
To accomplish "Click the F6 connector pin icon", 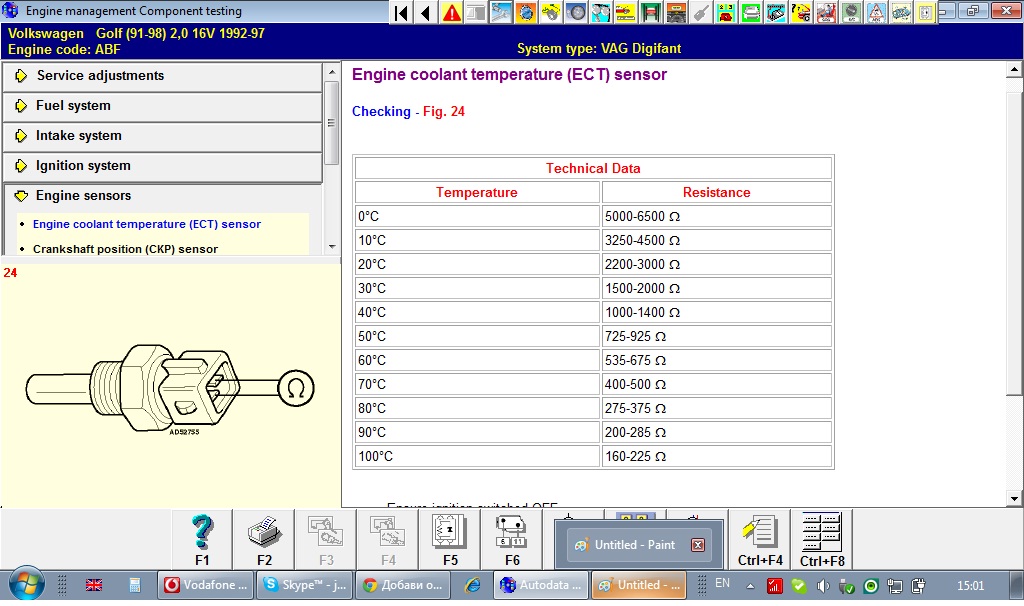I will coord(512,533).
